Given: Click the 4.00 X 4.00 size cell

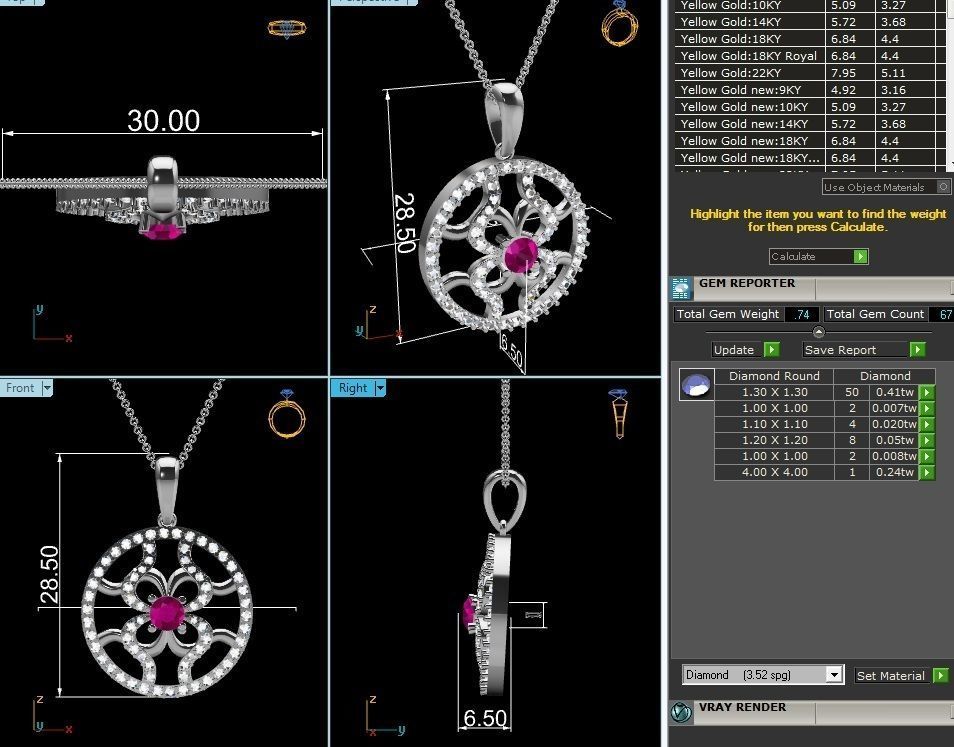Looking at the screenshot, I should [774, 472].
